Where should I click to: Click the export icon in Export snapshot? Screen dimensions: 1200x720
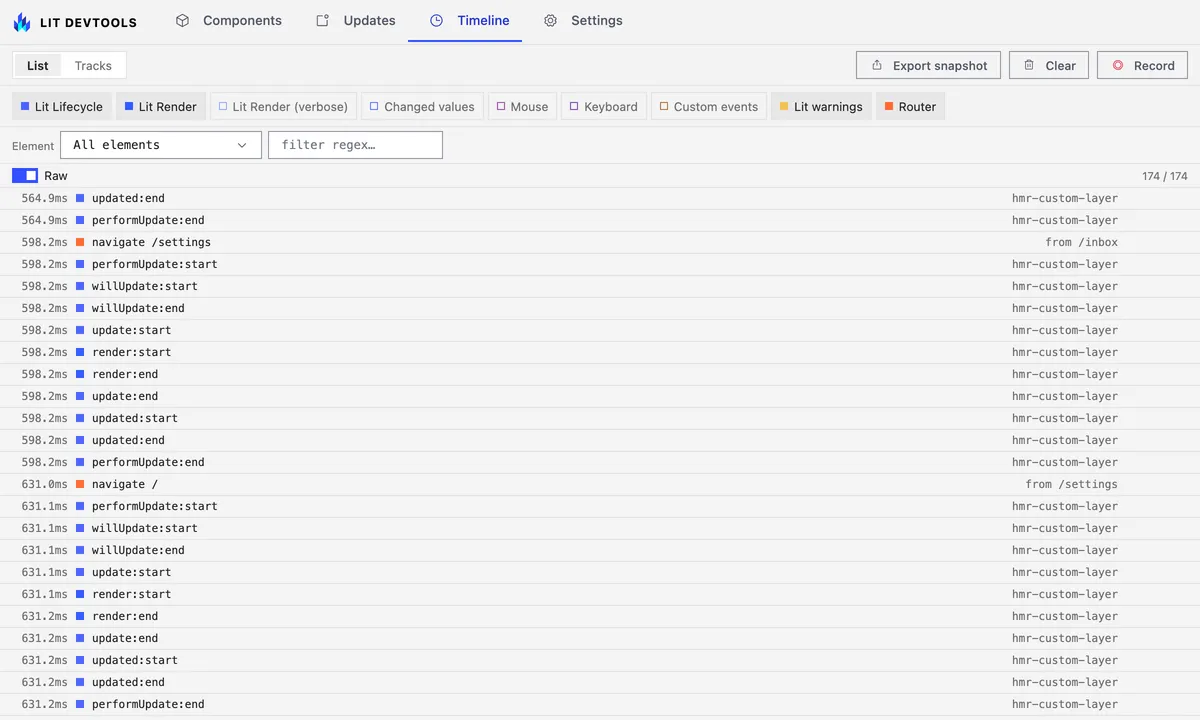(877, 66)
